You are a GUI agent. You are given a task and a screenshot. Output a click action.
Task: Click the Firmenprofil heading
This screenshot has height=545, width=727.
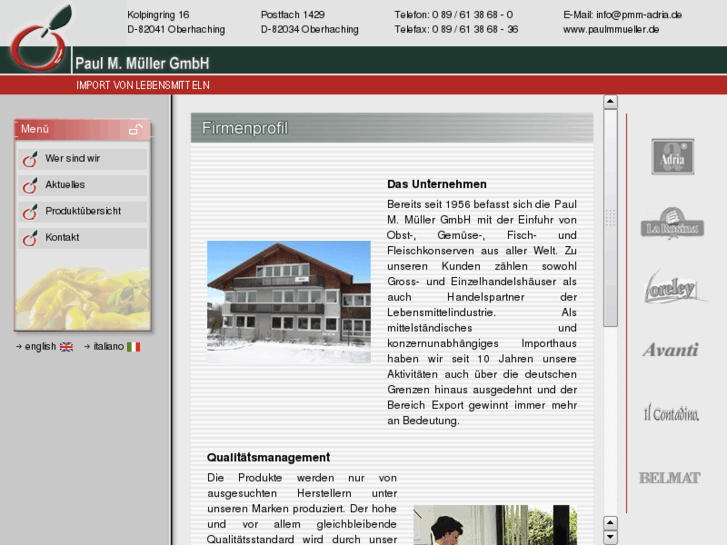pos(245,128)
